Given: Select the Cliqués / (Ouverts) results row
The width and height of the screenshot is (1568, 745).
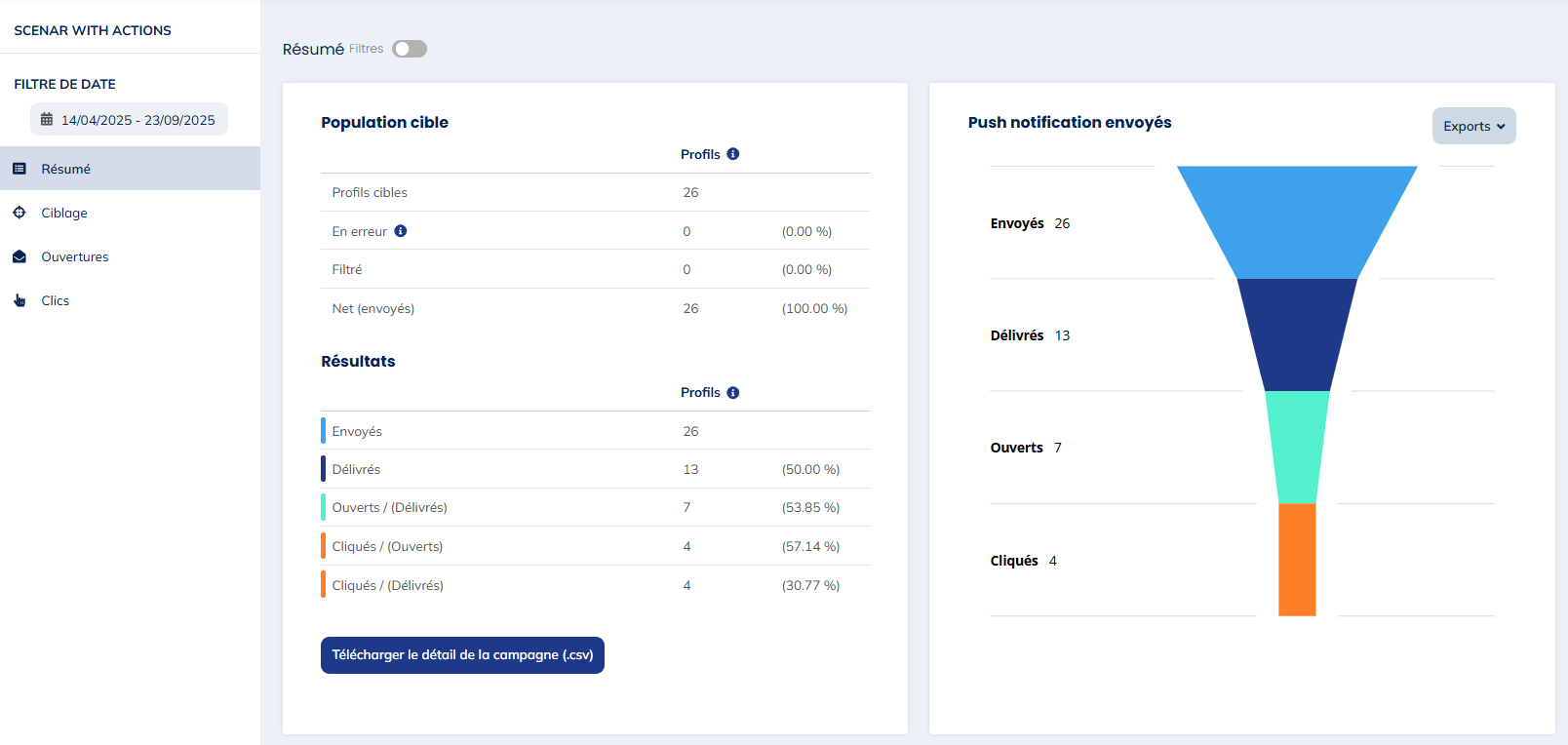Looking at the screenshot, I should tap(595, 546).
